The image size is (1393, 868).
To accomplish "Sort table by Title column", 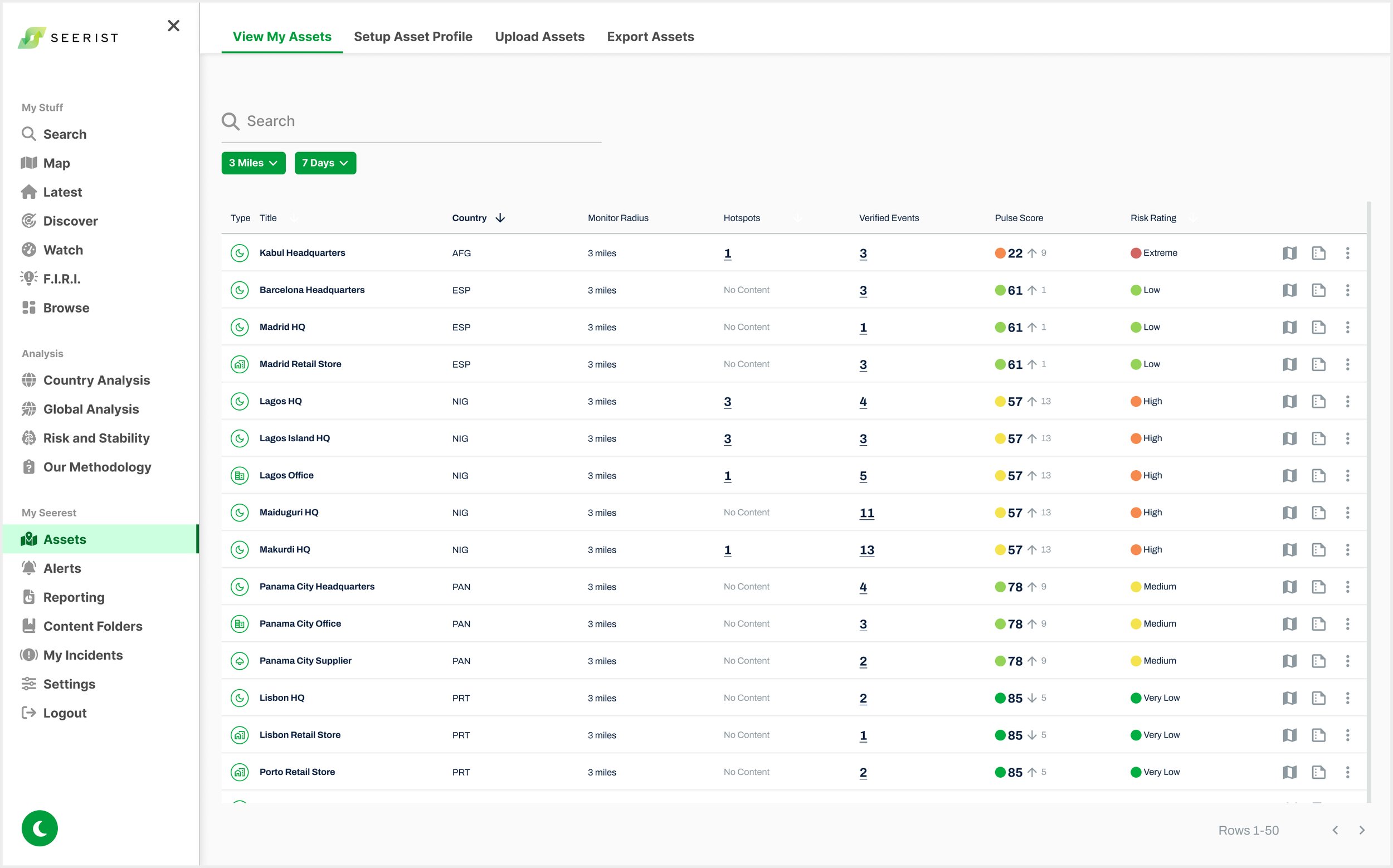I will click(x=268, y=218).
